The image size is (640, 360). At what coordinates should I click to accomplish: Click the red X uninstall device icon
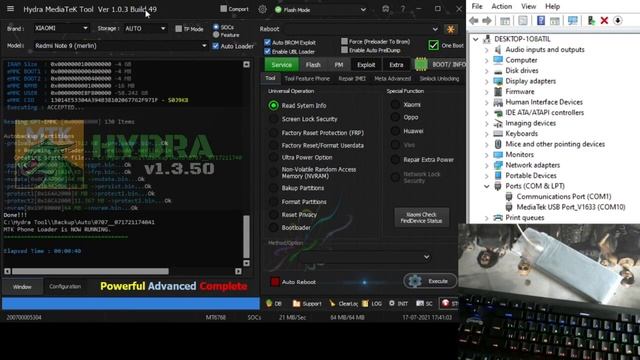[x=604, y=20]
